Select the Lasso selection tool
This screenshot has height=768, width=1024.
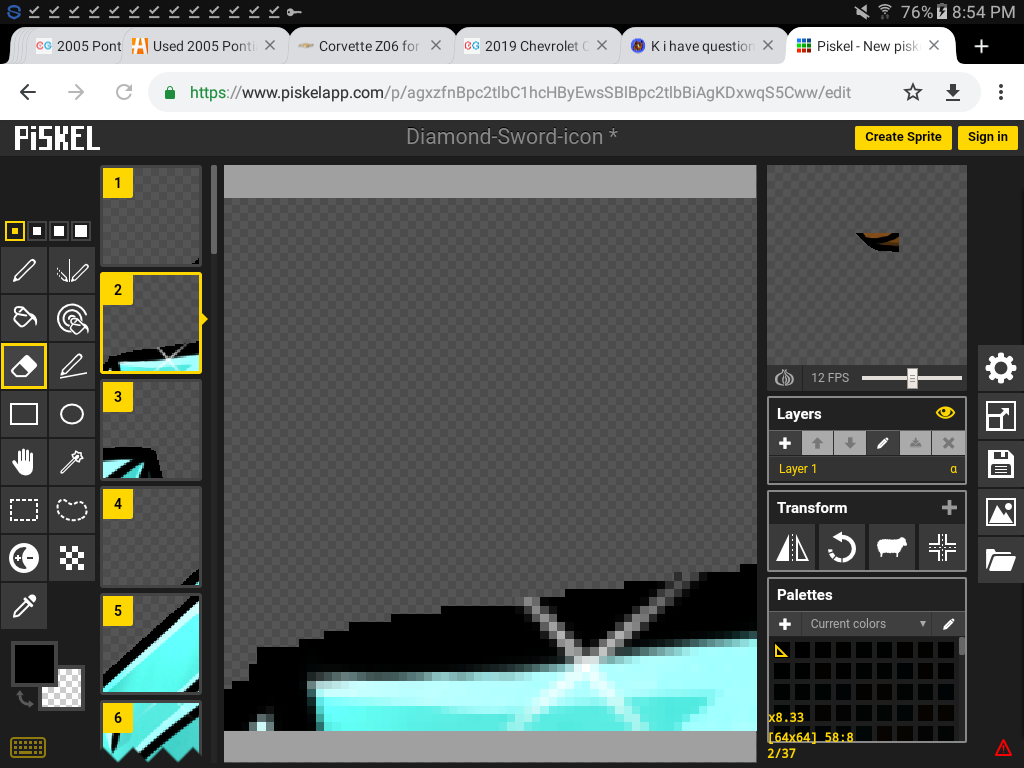(72, 509)
